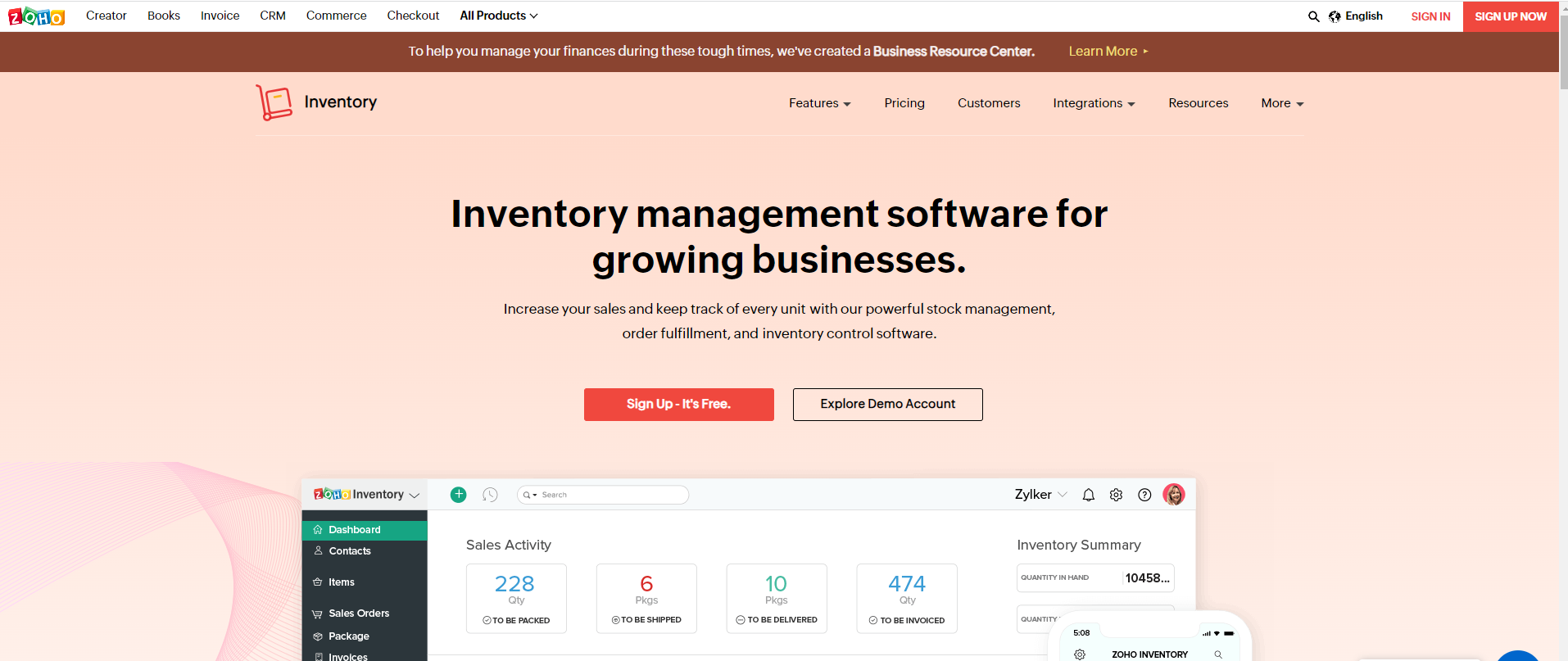This screenshot has width=1568, height=661.
Task: Click the To Be Invoiced check icon
Action: (x=873, y=621)
